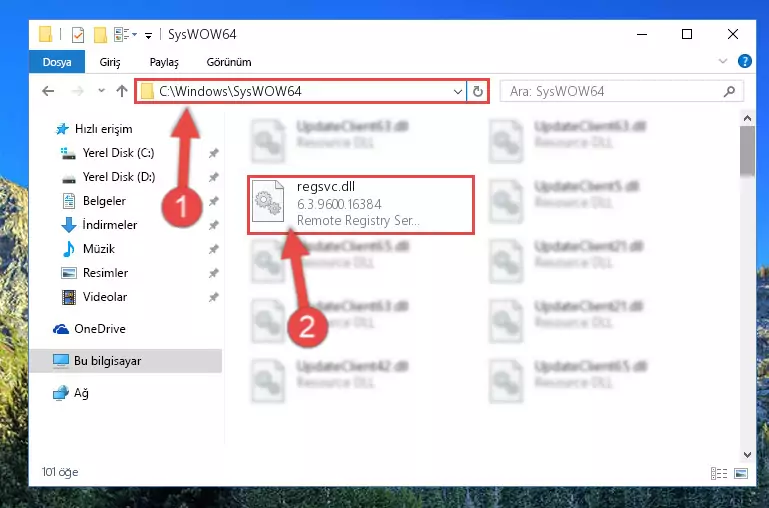769x508 pixels.
Task: Open the Resimler folder
Action: tap(105, 273)
